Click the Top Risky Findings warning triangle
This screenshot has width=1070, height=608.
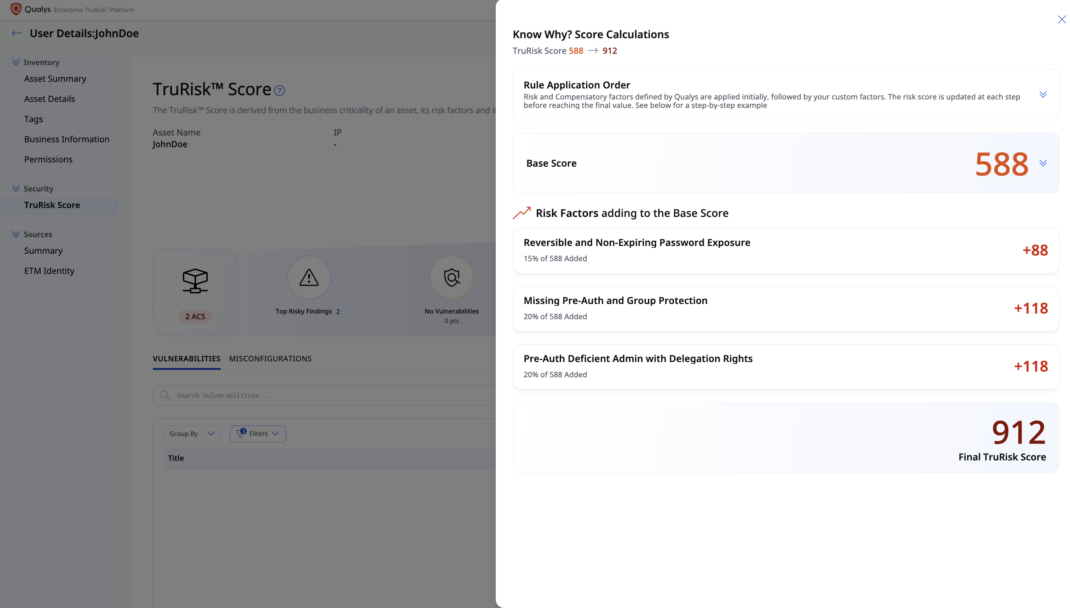[x=309, y=278]
